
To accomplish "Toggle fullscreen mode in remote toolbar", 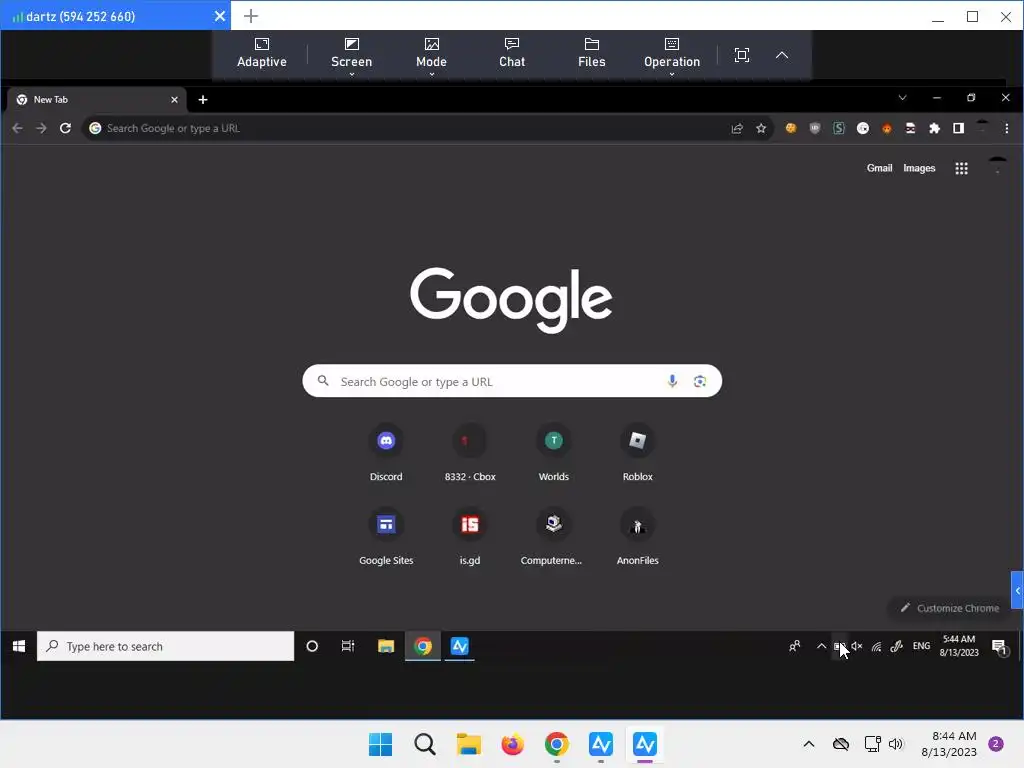I will pyautogui.click(x=741, y=55).
